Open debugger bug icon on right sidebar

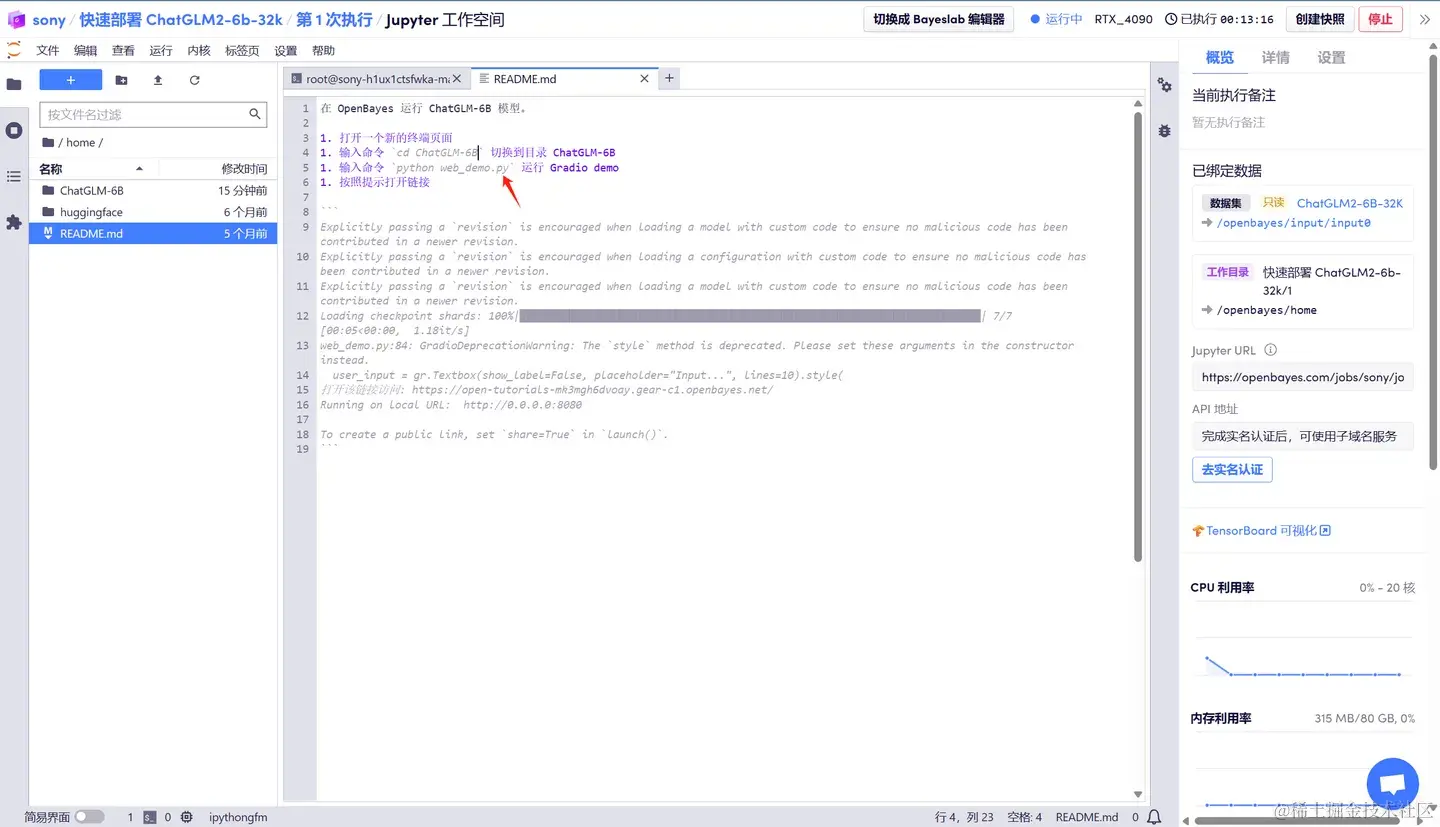tap(1164, 131)
